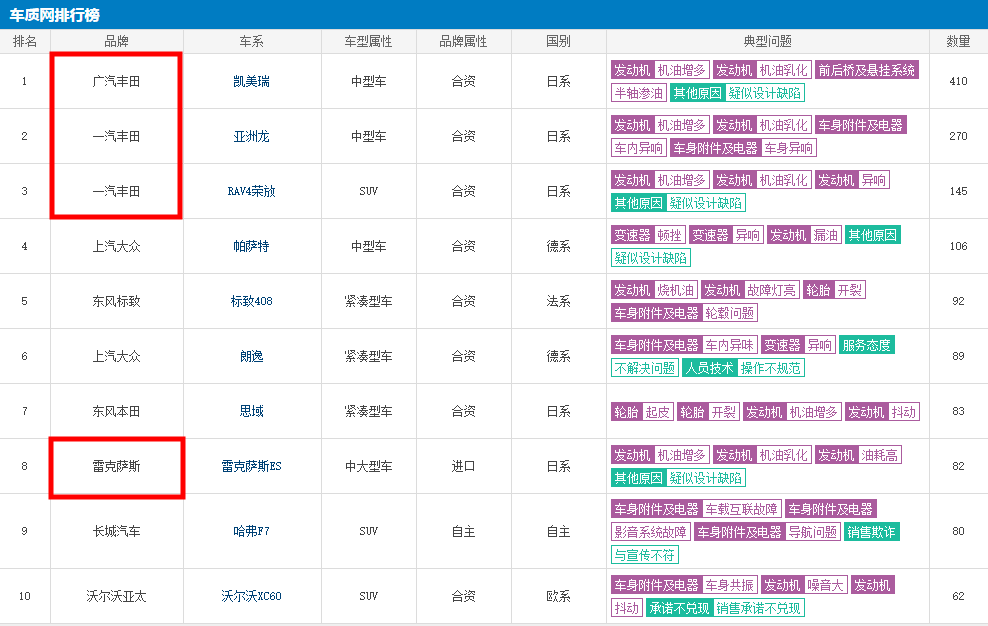Open the 凯美瑞 model details link
The width and height of the screenshot is (988, 626).
pyautogui.click(x=251, y=81)
